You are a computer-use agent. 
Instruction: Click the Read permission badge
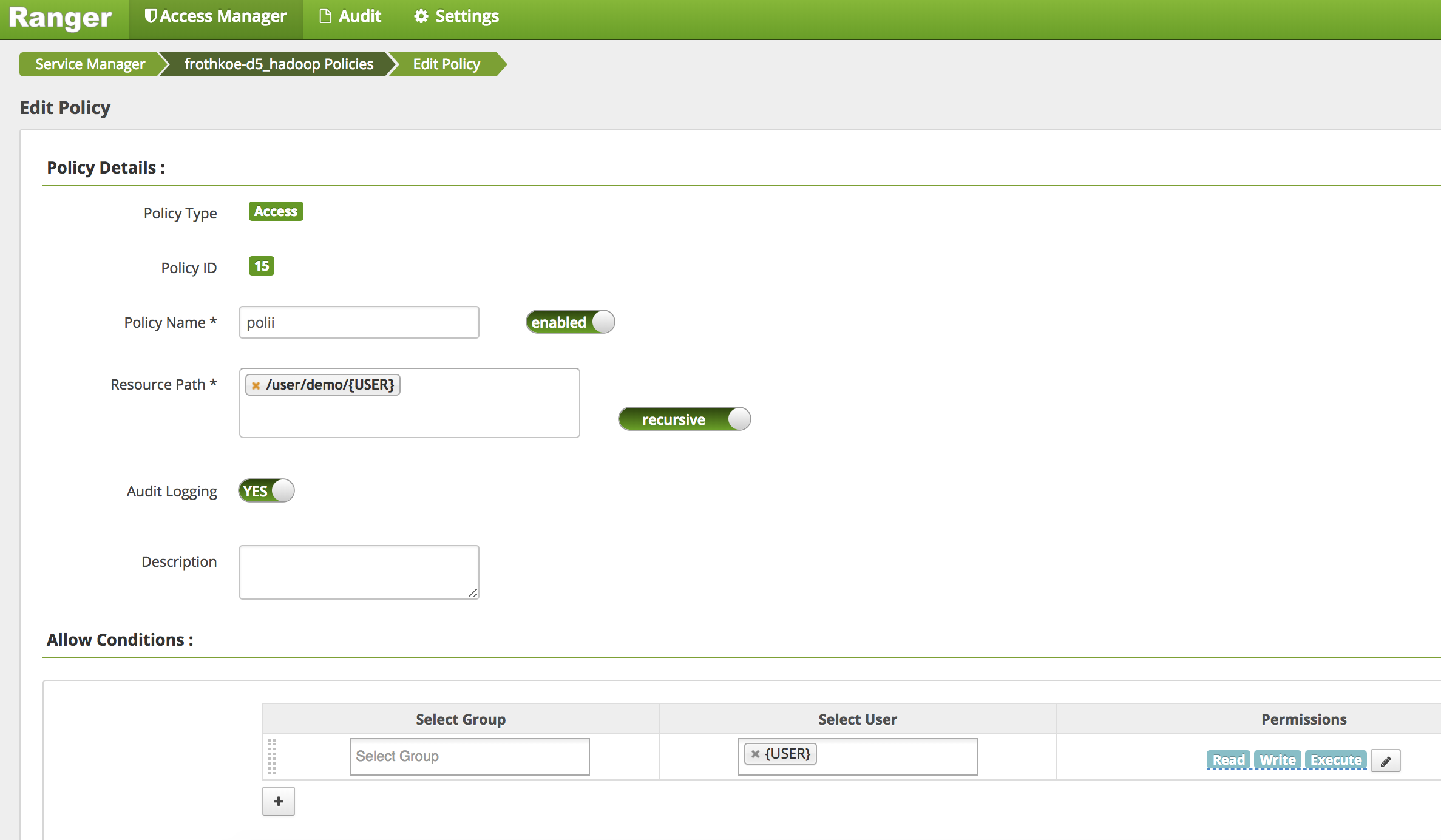click(x=1228, y=759)
